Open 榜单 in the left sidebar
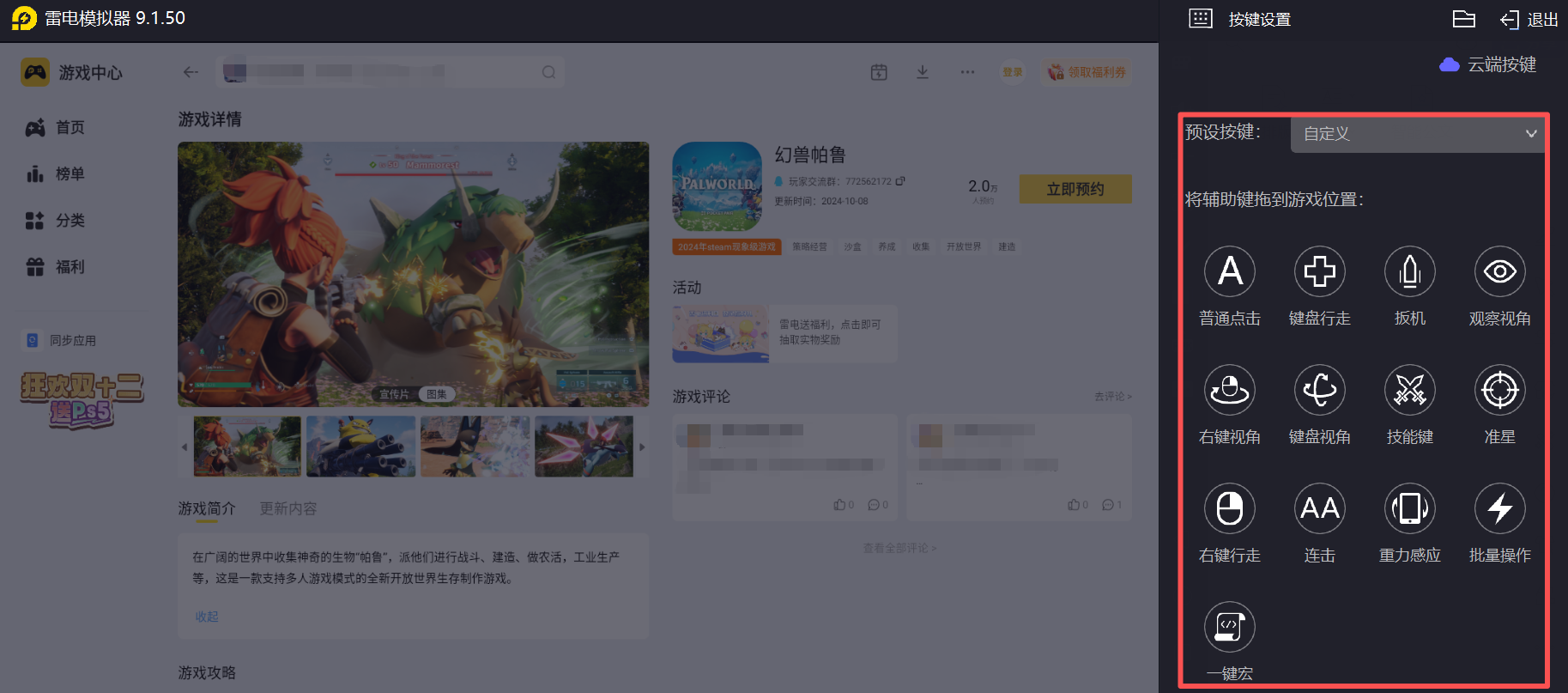The height and width of the screenshot is (693, 1568). click(70, 173)
